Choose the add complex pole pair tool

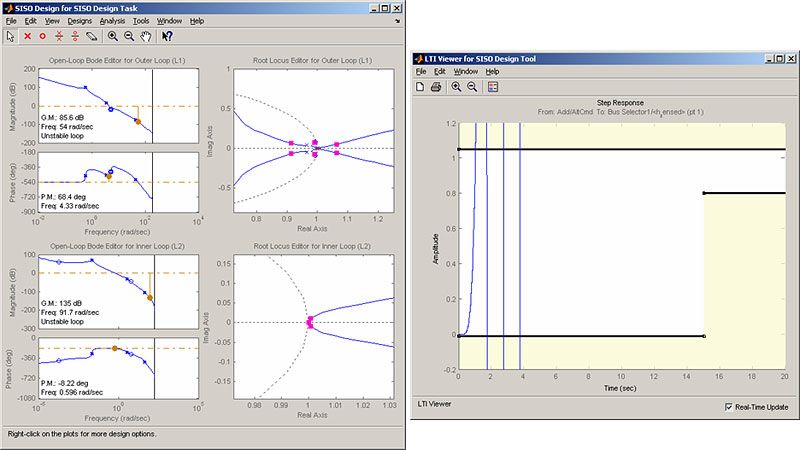(59, 36)
